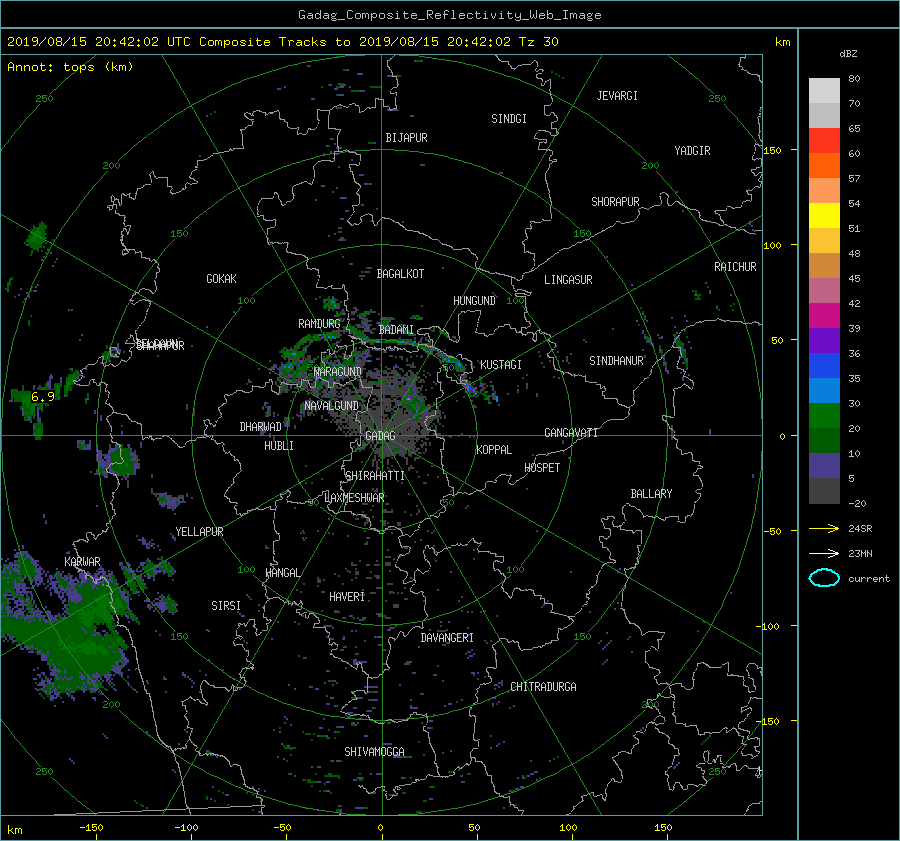Click the UTC Composite Tracks timestamp header
This screenshot has height=841, width=900.
click(282, 42)
